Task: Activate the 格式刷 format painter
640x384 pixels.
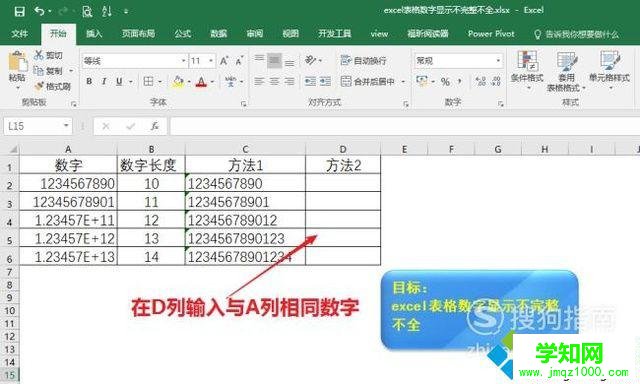Action: coord(53,87)
